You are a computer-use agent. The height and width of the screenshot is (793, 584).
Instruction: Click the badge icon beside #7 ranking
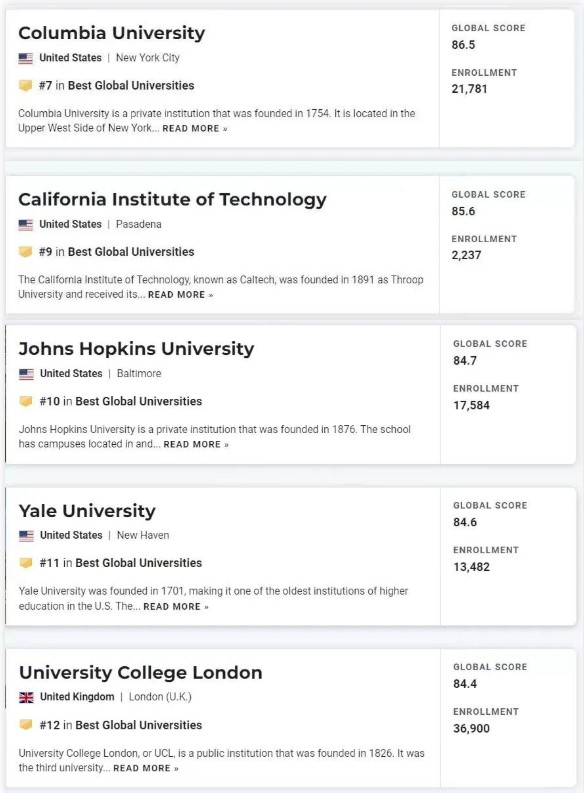[x=26, y=85]
